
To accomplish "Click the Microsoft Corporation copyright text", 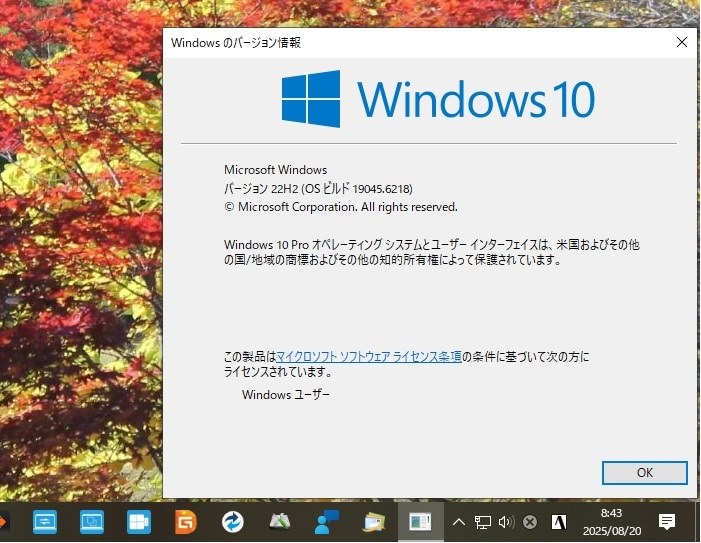I will pyautogui.click(x=341, y=207).
